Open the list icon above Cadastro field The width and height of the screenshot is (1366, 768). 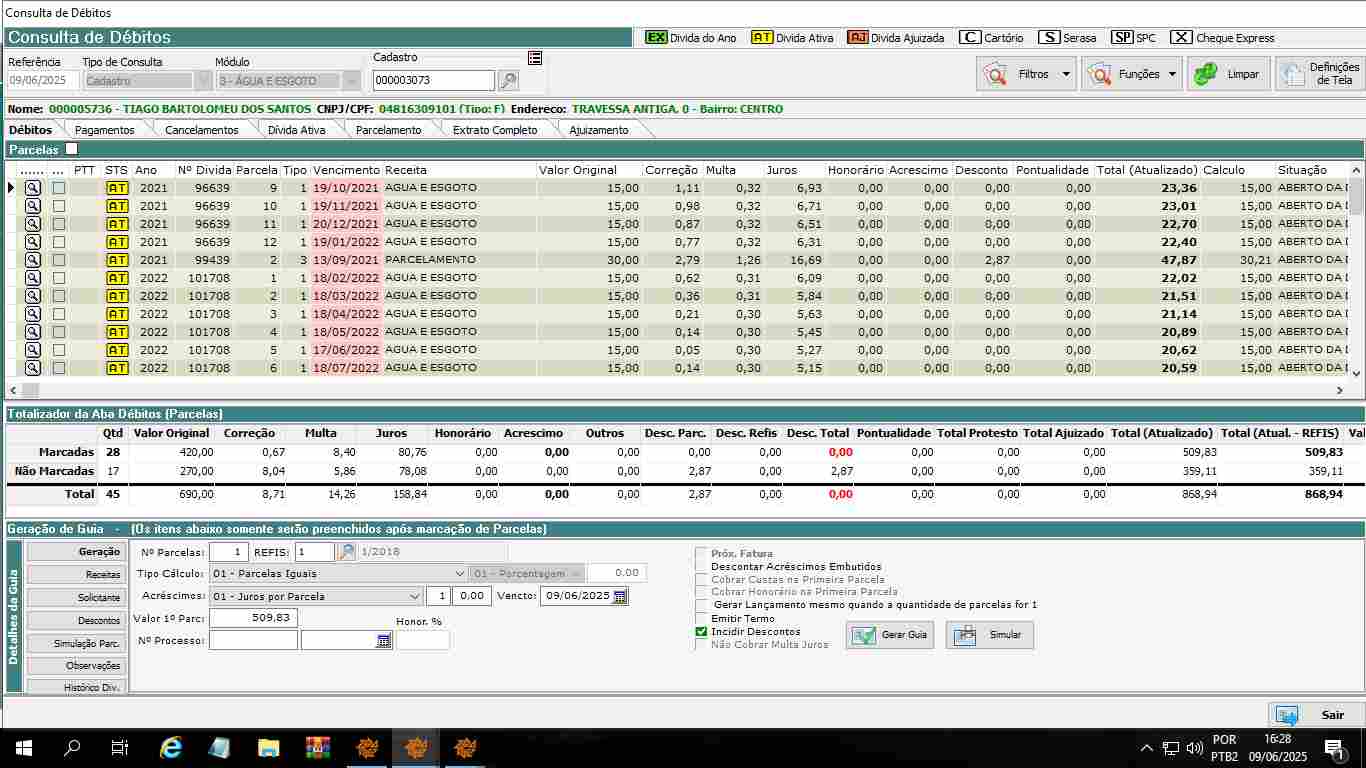click(535, 58)
